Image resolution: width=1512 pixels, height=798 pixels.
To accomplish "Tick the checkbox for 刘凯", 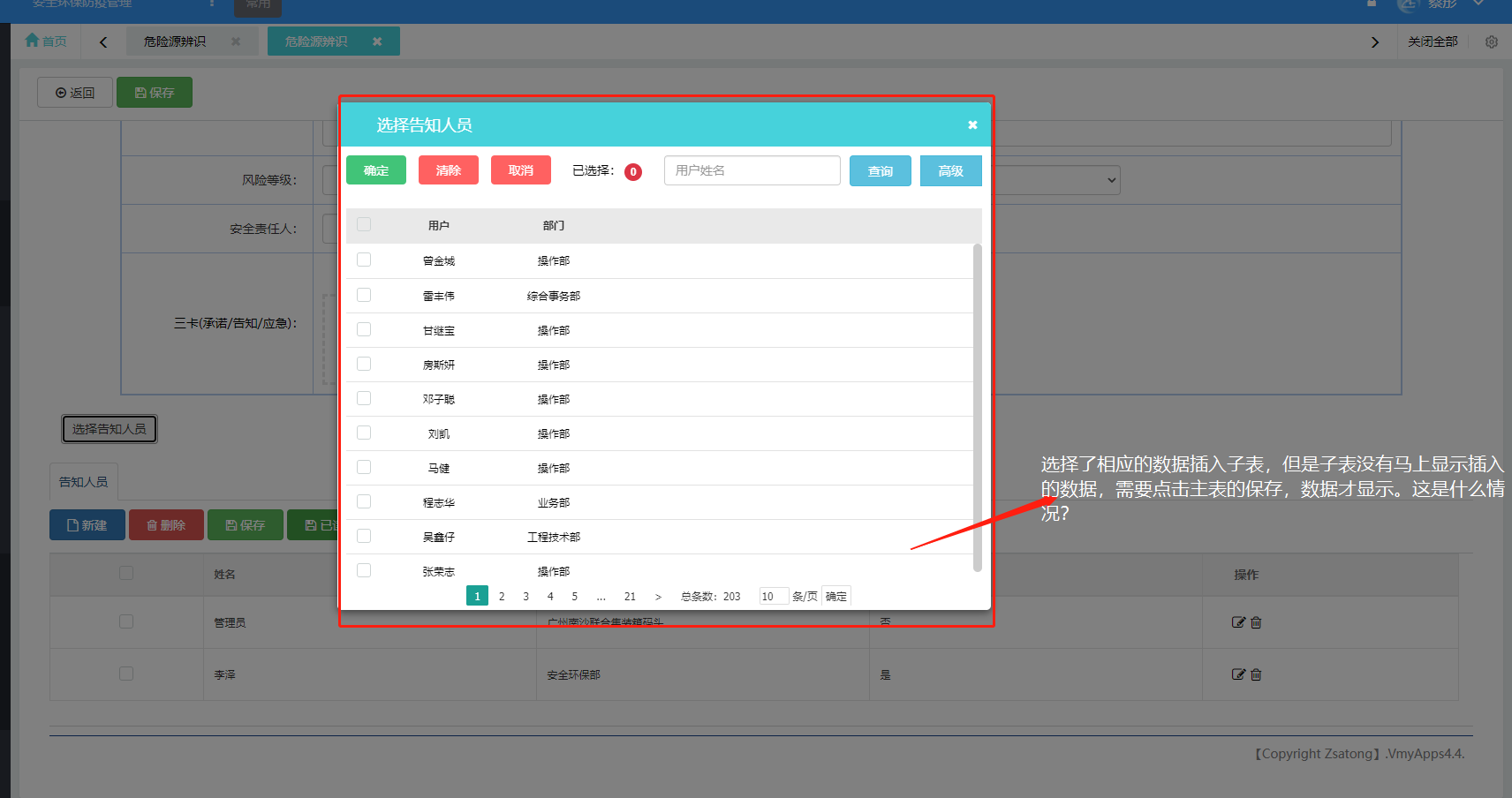I will (364, 433).
